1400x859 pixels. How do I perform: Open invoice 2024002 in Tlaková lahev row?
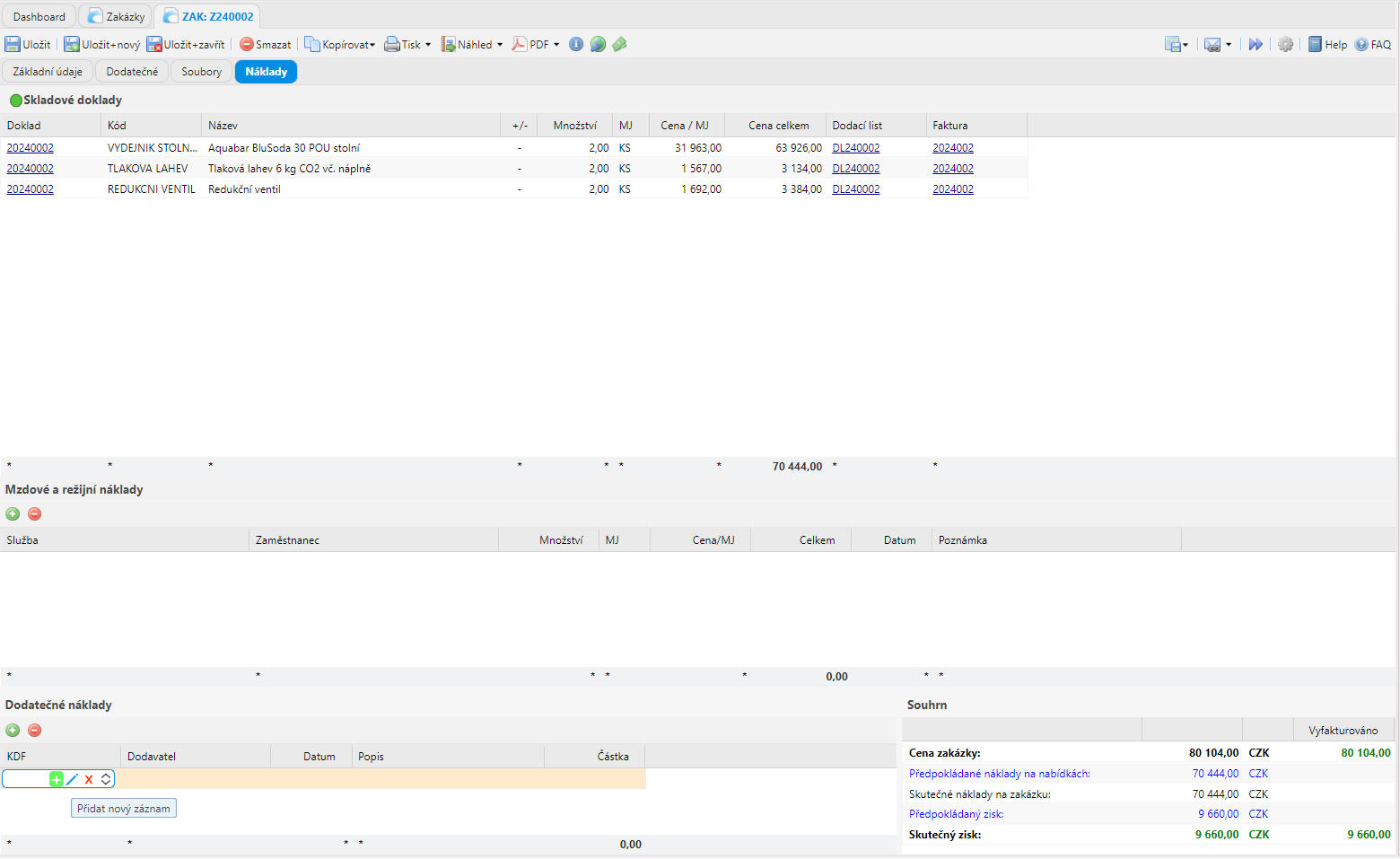pyautogui.click(x=952, y=169)
